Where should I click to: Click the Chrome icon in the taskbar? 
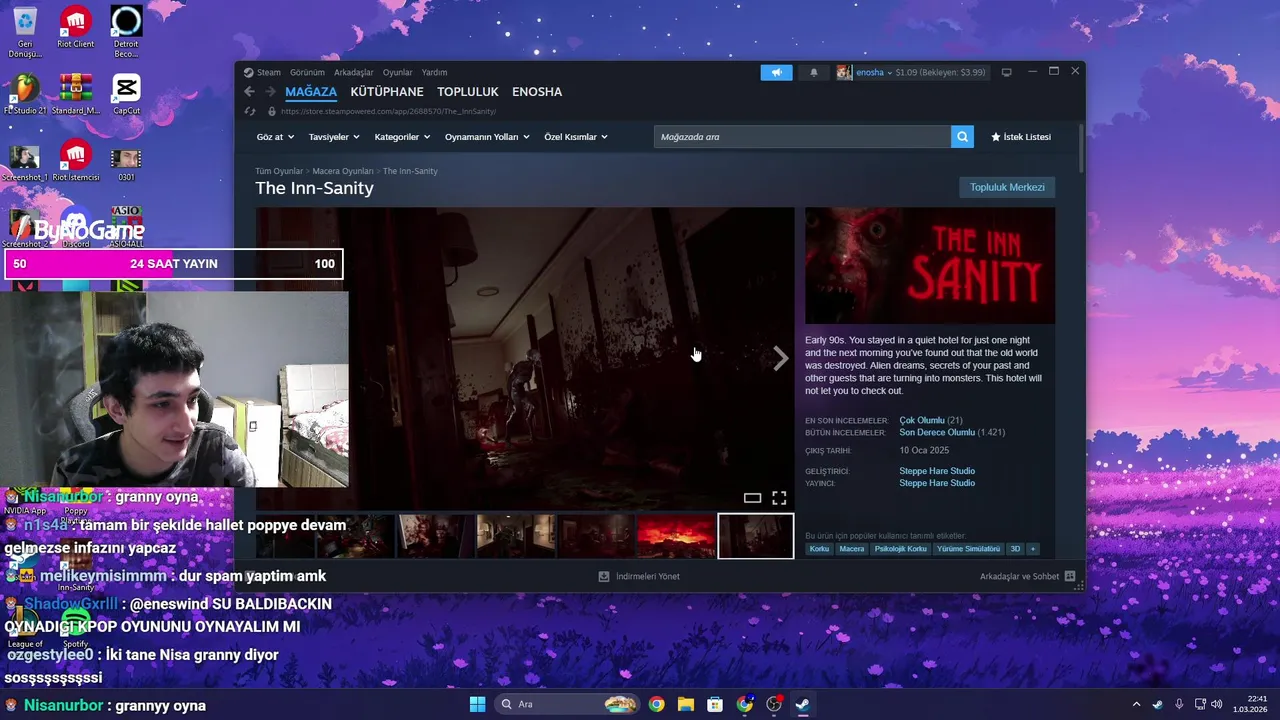click(x=656, y=704)
